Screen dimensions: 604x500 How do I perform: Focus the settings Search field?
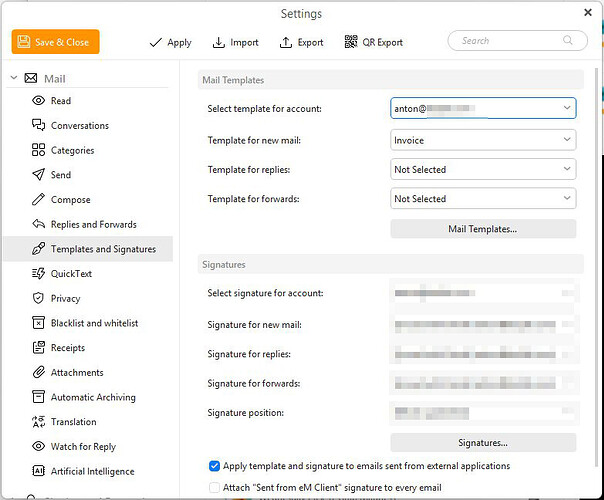(x=510, y=41)
